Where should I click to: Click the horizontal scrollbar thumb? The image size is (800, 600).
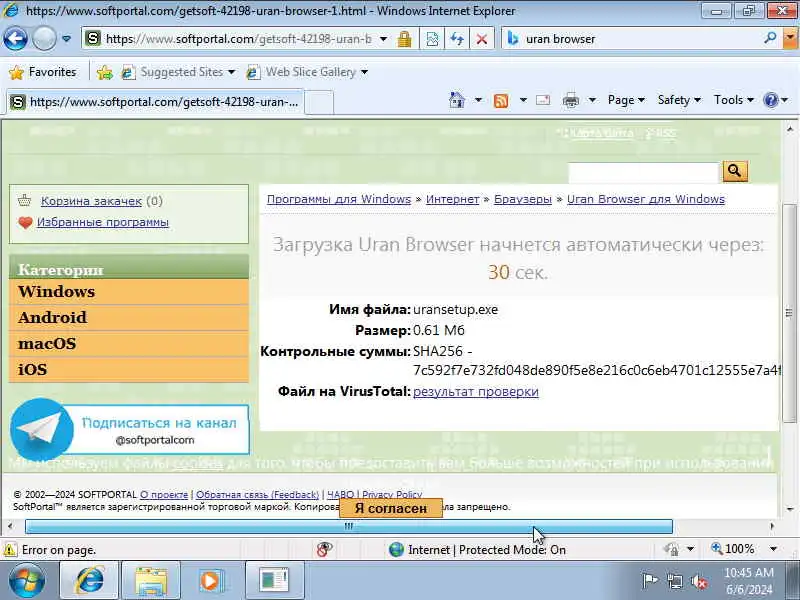[x=348, y=526]
